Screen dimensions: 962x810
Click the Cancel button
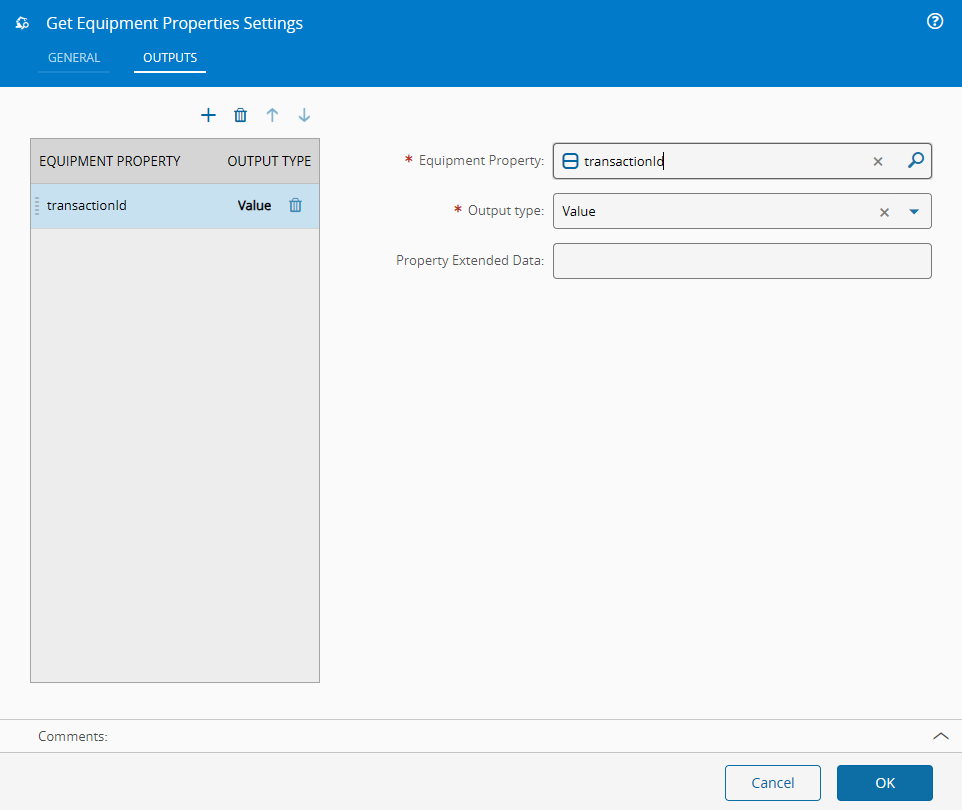[772, 783]
